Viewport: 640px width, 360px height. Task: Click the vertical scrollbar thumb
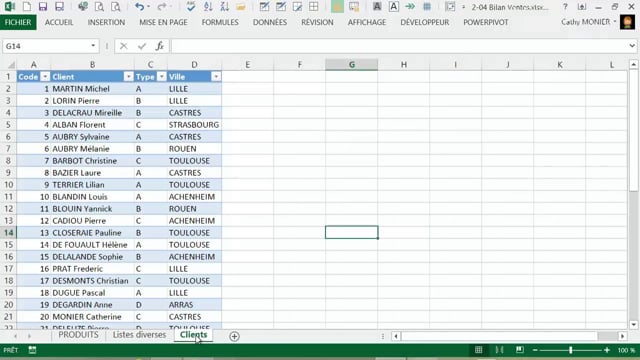633,130
